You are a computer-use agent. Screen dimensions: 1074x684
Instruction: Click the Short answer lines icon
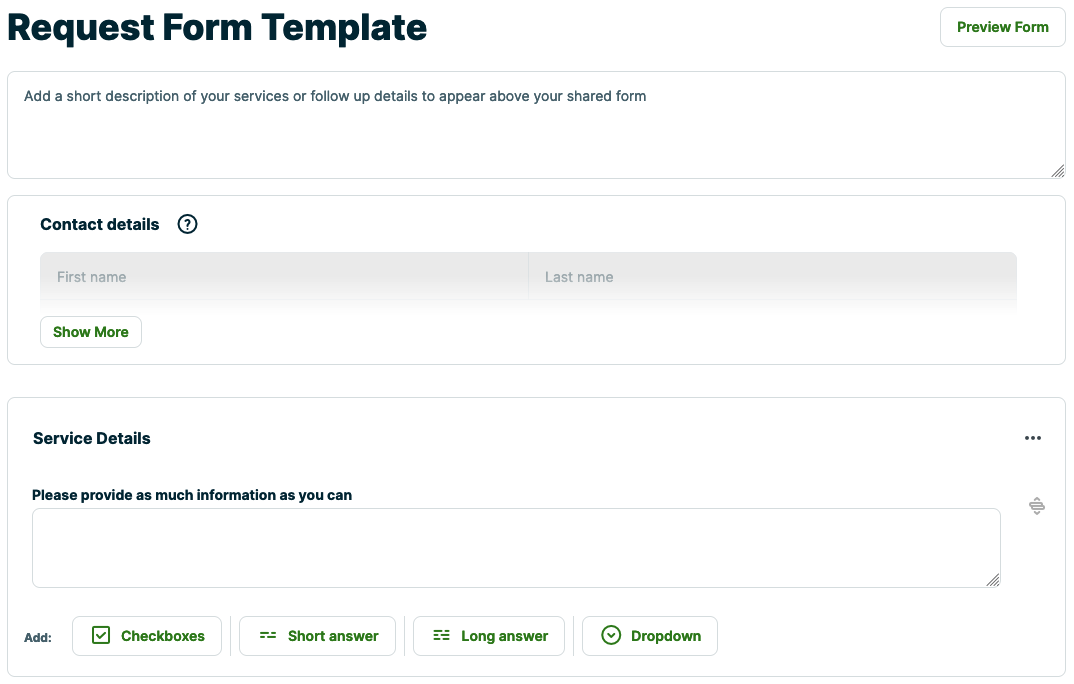pyautogui.click(x=268, y=635)
